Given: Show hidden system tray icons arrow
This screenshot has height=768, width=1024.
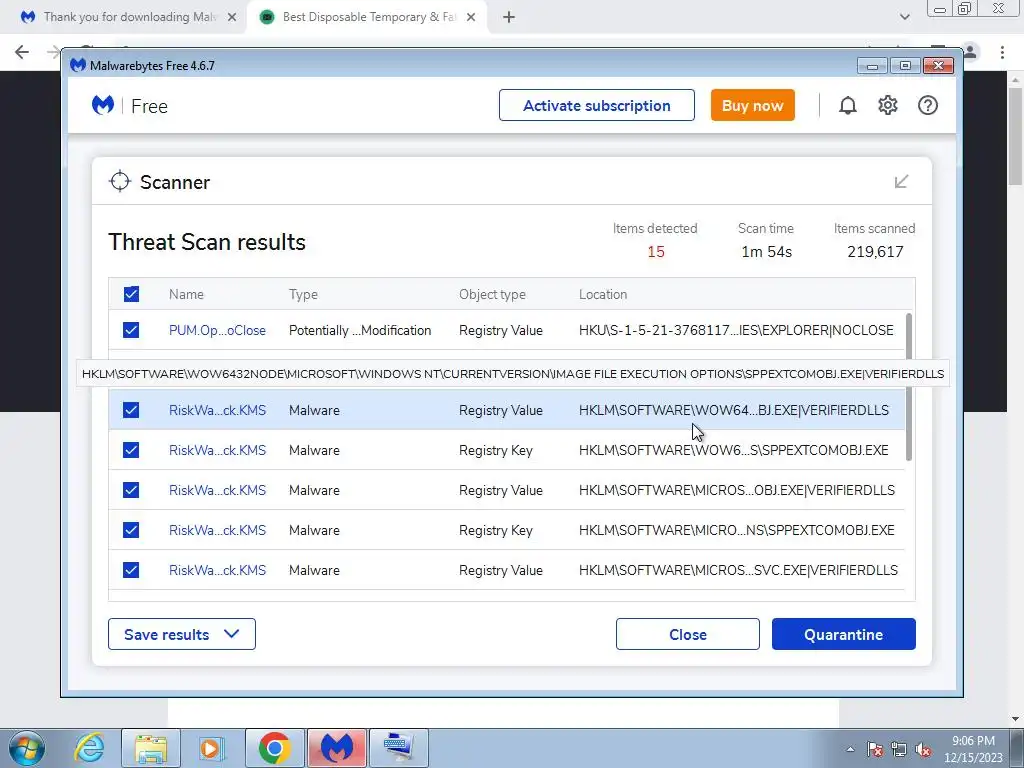Looking at the screenshot, I should pos(850,749).
